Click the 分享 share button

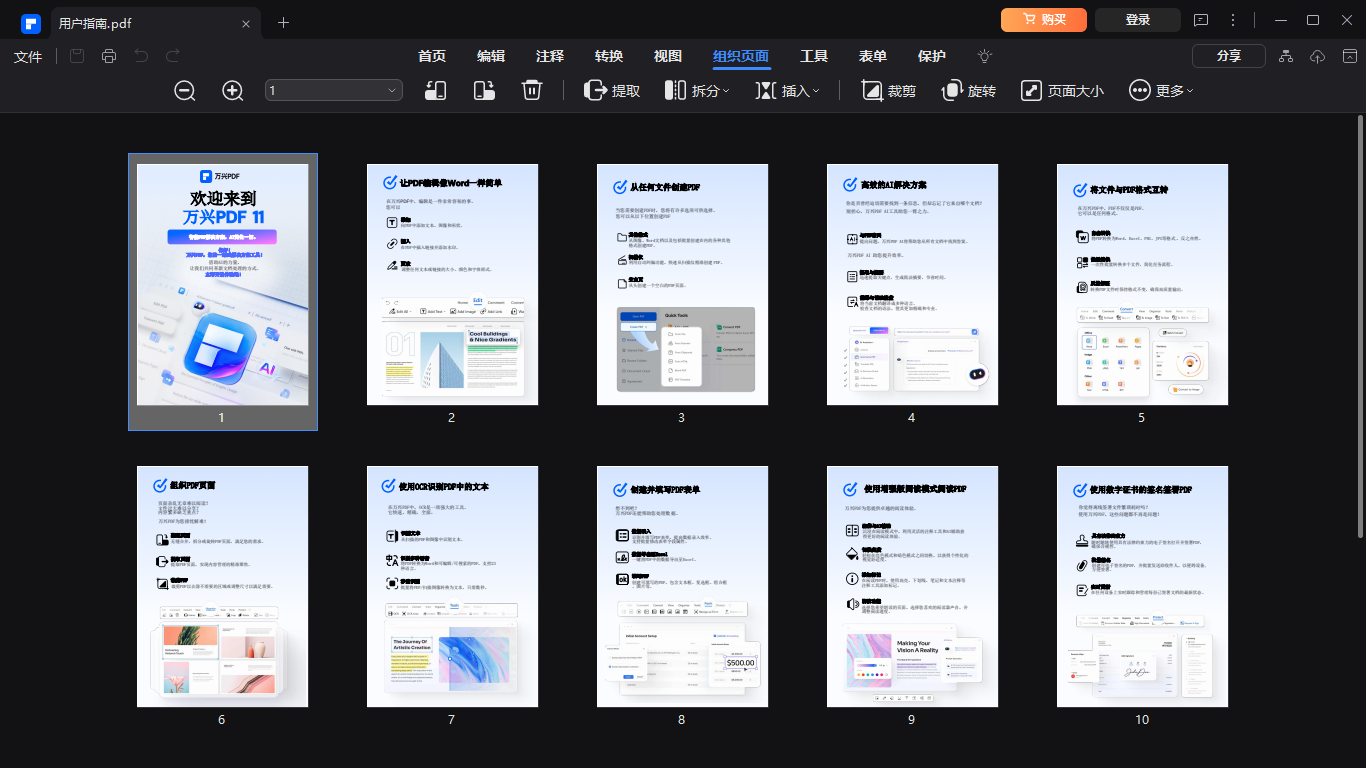pos(1228,57)
